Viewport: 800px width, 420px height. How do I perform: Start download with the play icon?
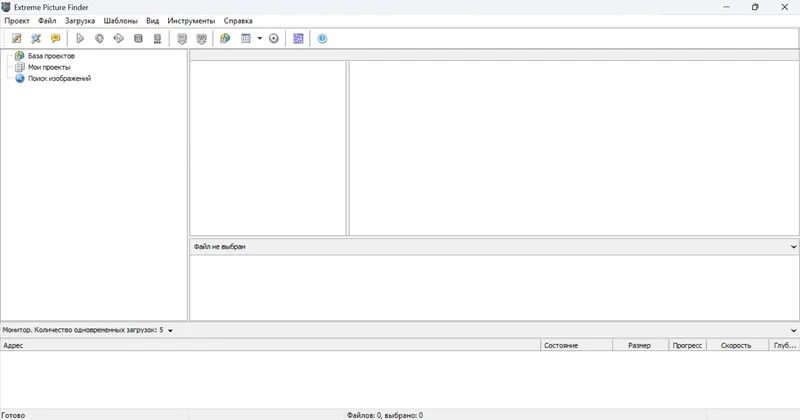click(80, 38)
